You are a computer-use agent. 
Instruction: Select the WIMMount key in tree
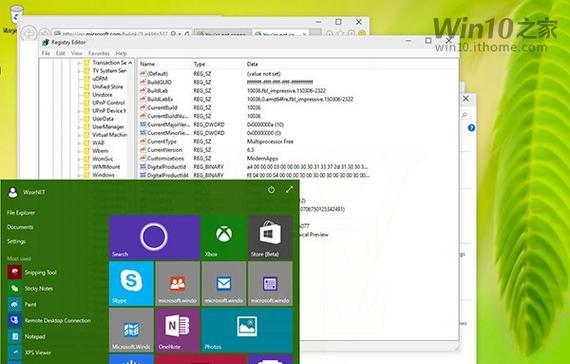tap(106, 167)
